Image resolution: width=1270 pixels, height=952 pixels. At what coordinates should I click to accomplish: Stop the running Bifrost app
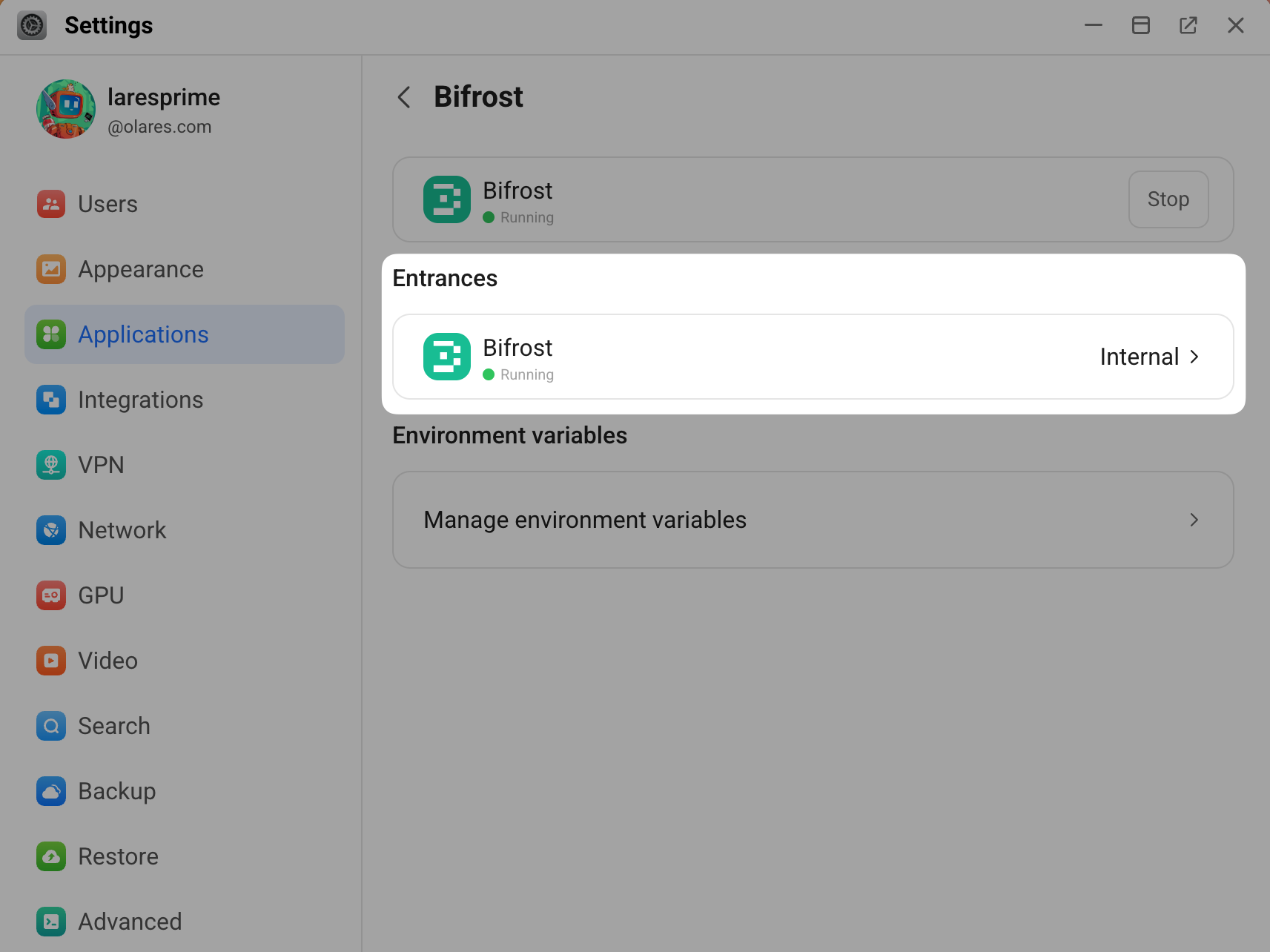click(x=1168, y=199)
